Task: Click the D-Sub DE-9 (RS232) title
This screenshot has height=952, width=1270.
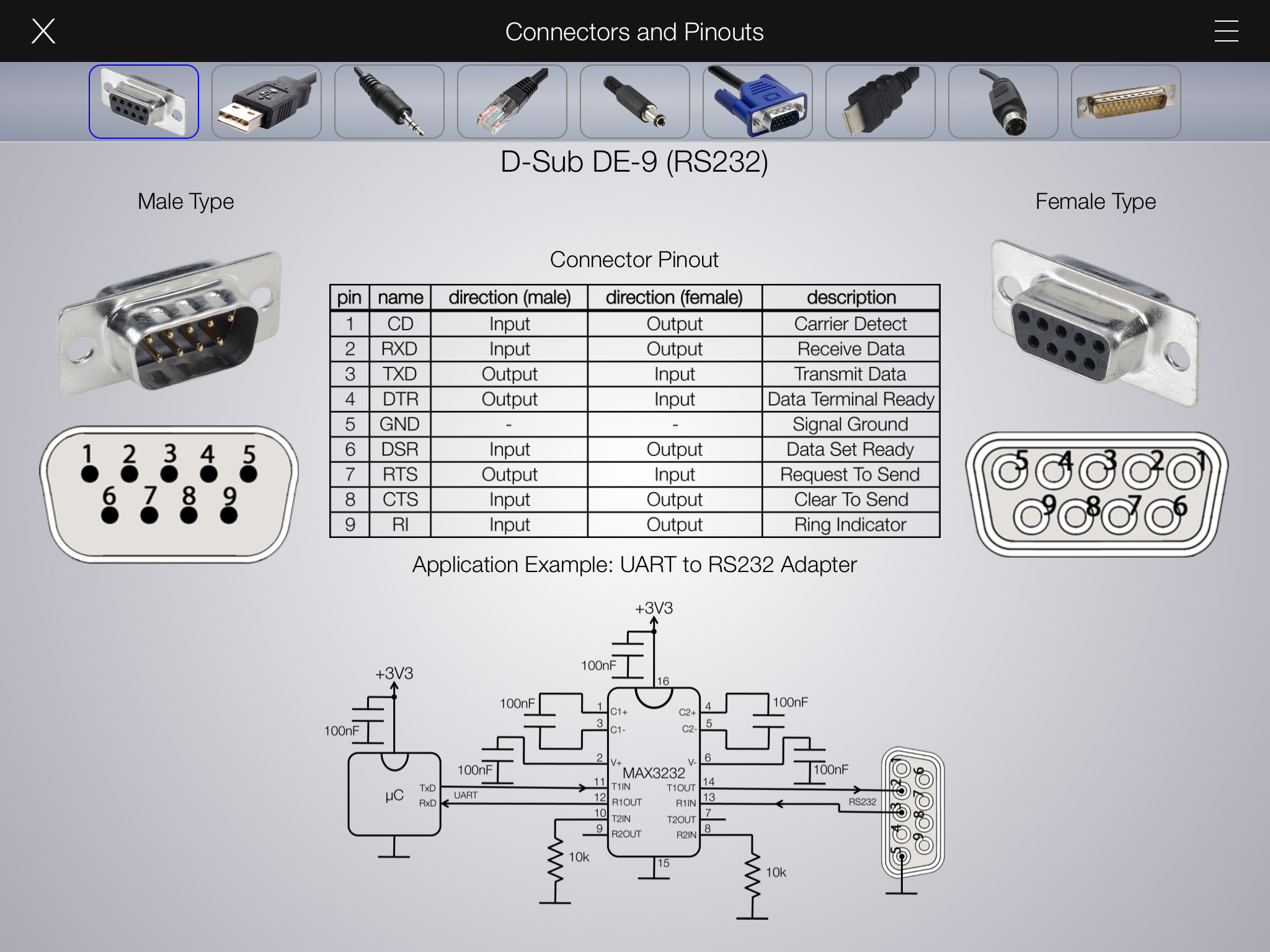Action: click(634, 162)
